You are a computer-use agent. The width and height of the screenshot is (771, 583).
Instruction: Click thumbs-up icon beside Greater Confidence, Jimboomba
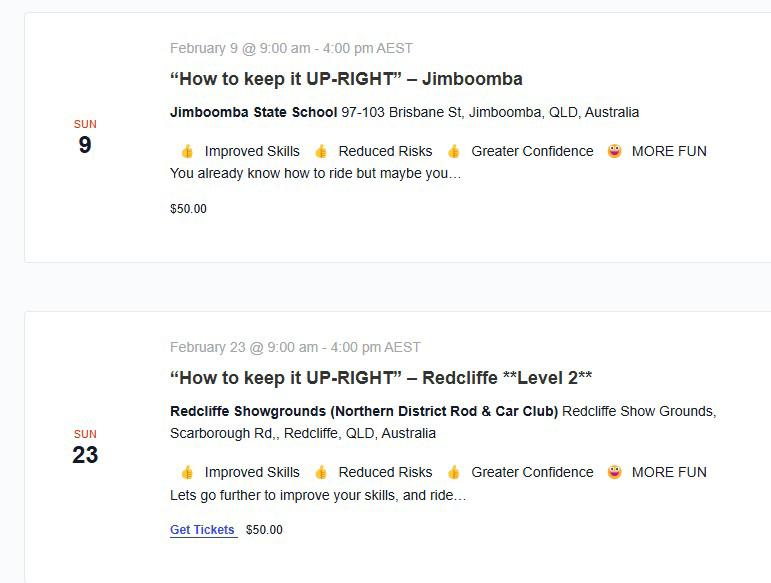click(454, 152)
